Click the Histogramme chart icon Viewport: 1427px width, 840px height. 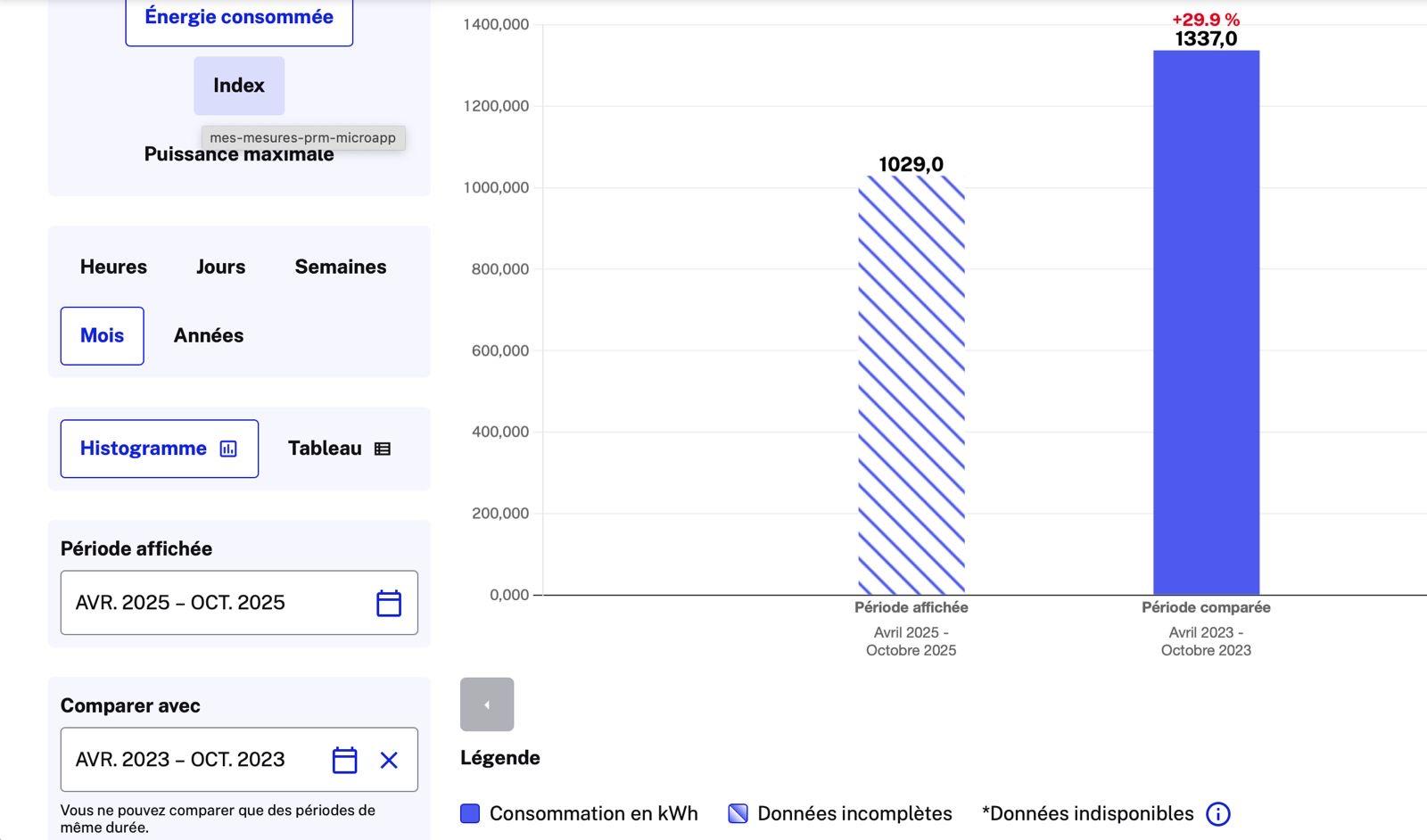[228, 449]
